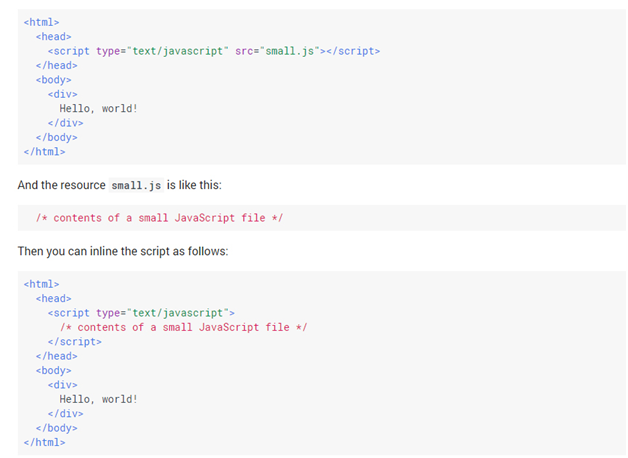Screen dimensions: 628x458
Task: Click the opening <html> tag in last code block
Action: 41,284
